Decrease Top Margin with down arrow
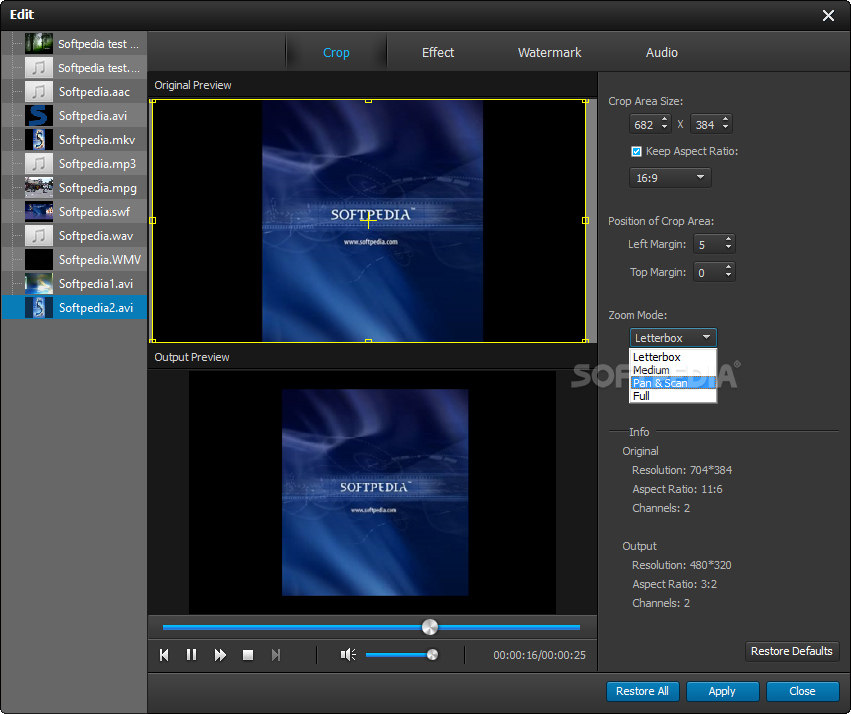The width and height of the screenshot is (851, 714). point(728,277)
